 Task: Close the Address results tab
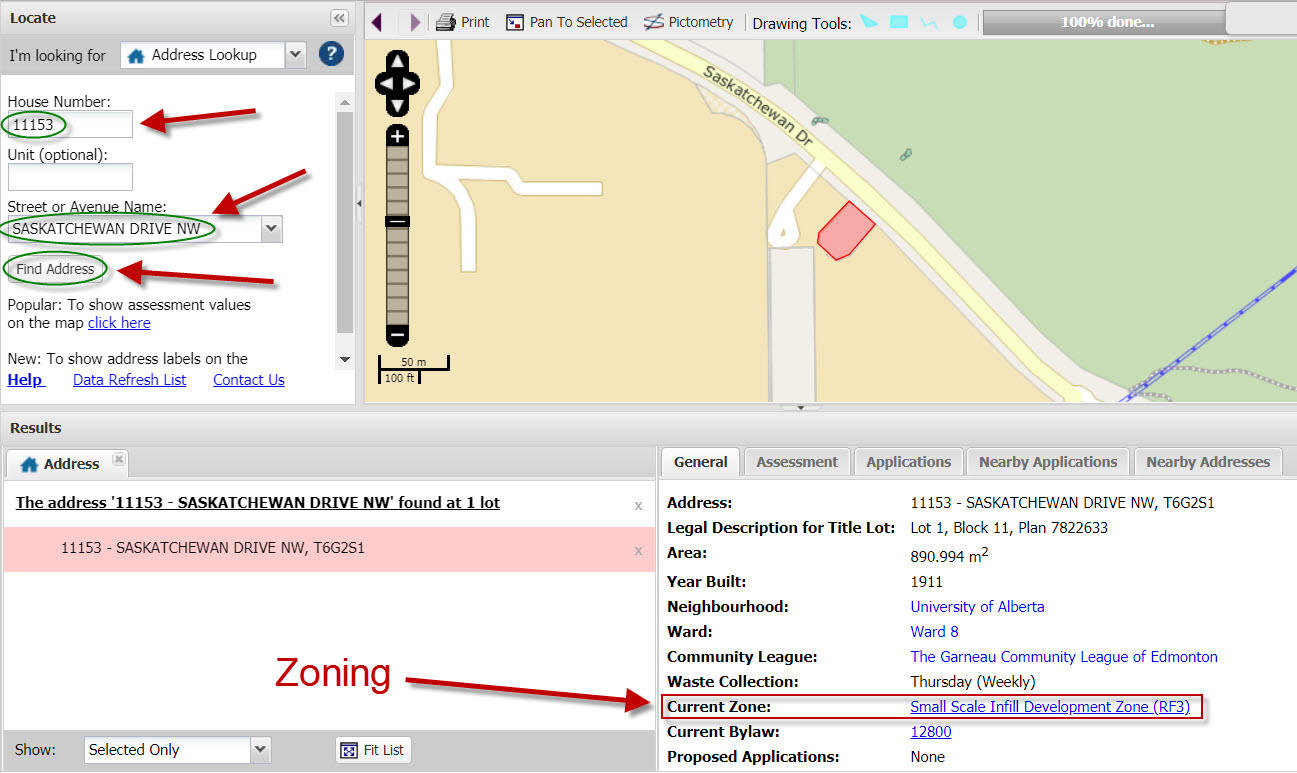pyautogui.click(x=118, y=459)
